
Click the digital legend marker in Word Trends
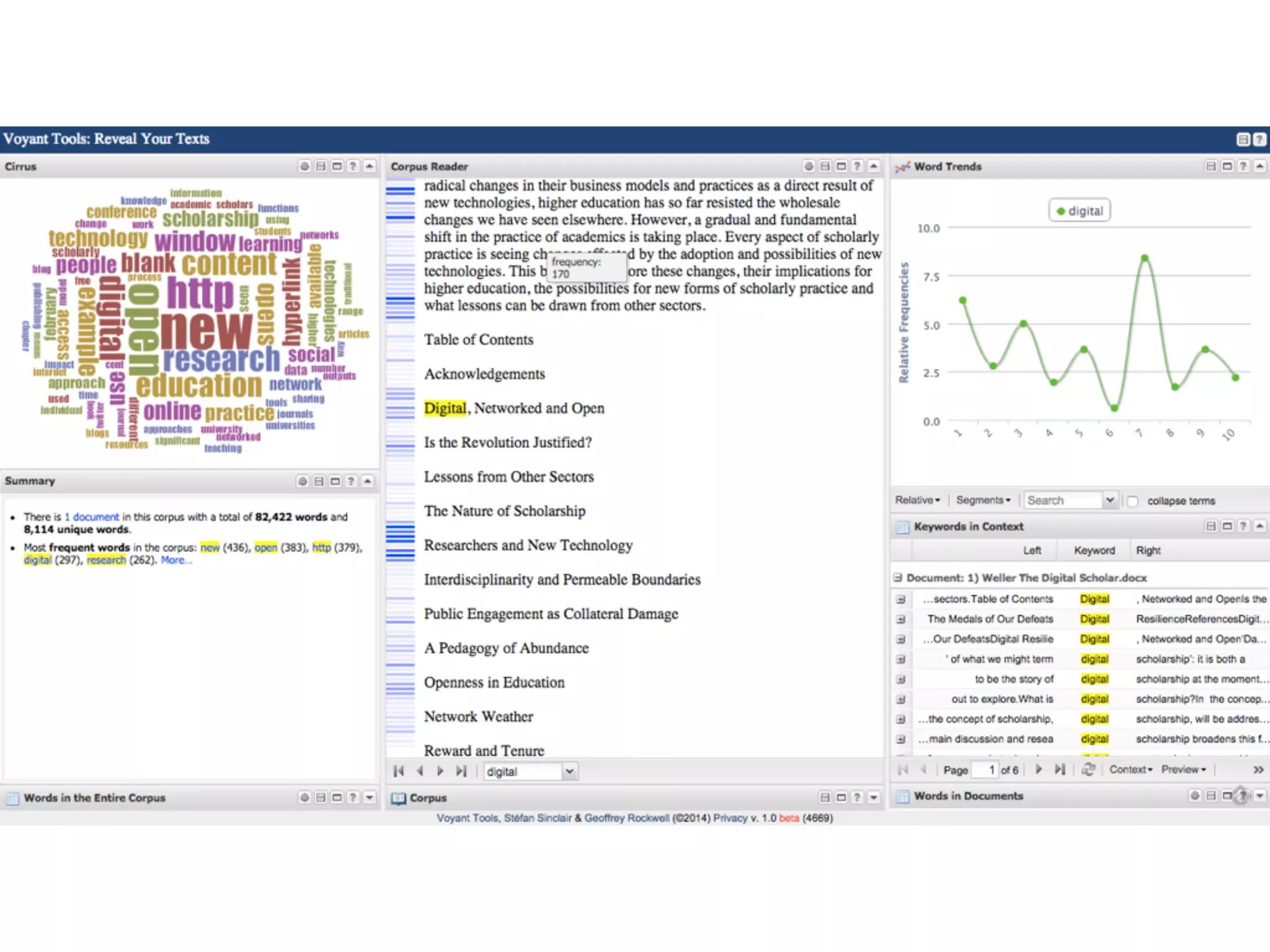pyautogui.click(x=1061, y=211)
